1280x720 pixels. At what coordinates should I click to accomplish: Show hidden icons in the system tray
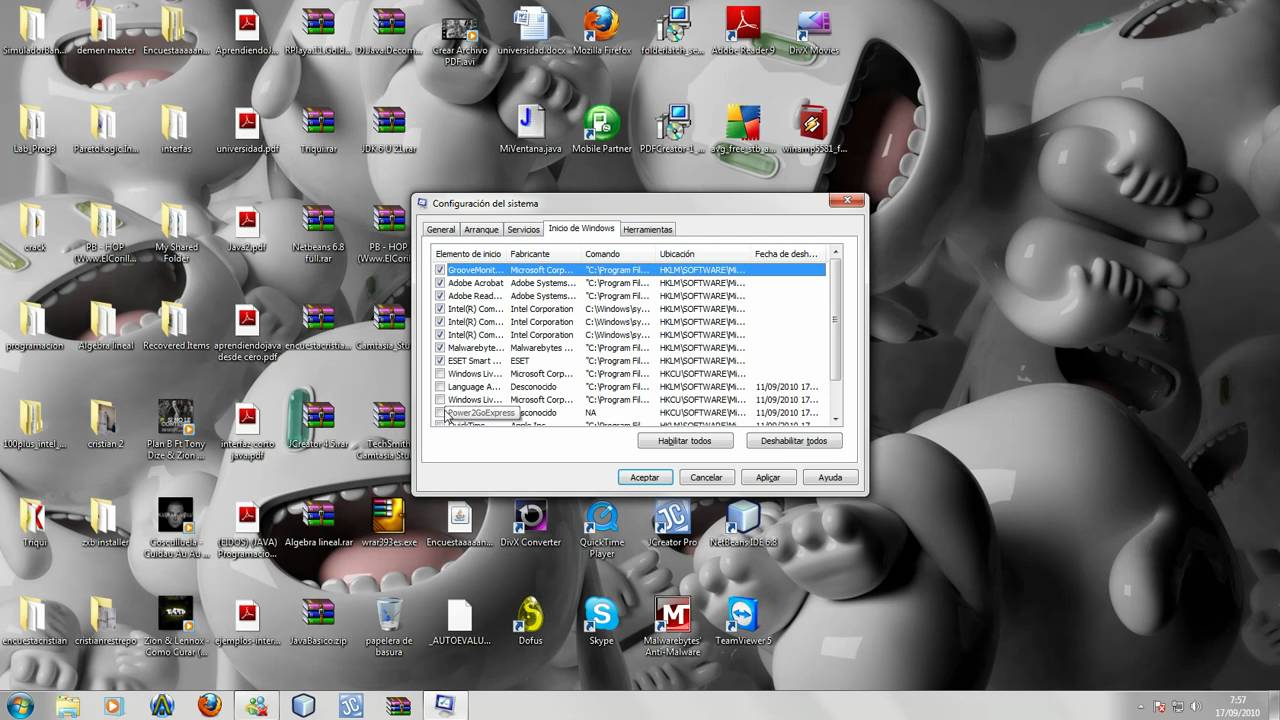tap(1142, 706)
